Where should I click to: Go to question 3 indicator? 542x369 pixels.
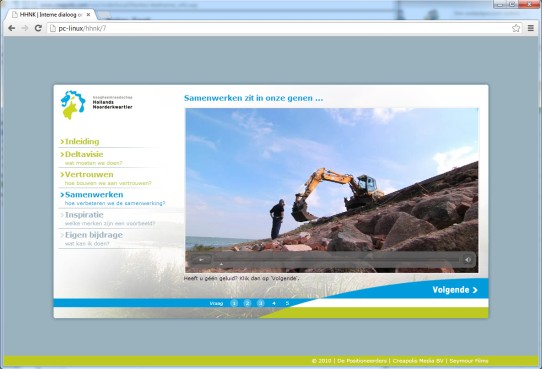pos(261,303)
